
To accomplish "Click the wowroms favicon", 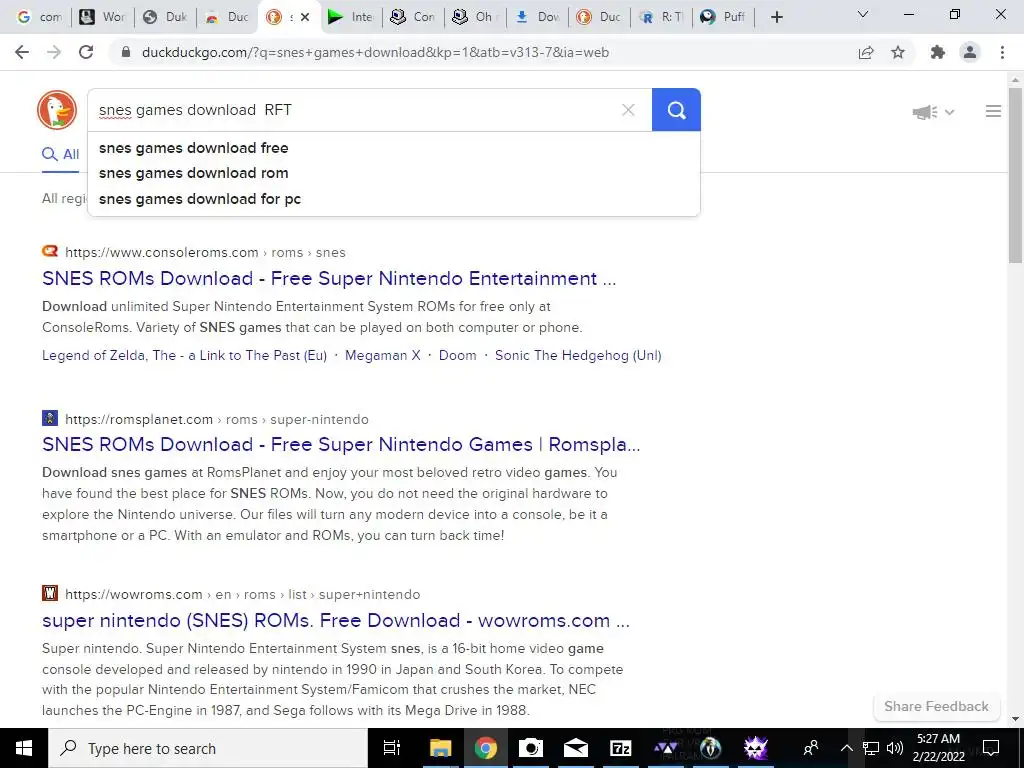I will click(x=50, y=593).
